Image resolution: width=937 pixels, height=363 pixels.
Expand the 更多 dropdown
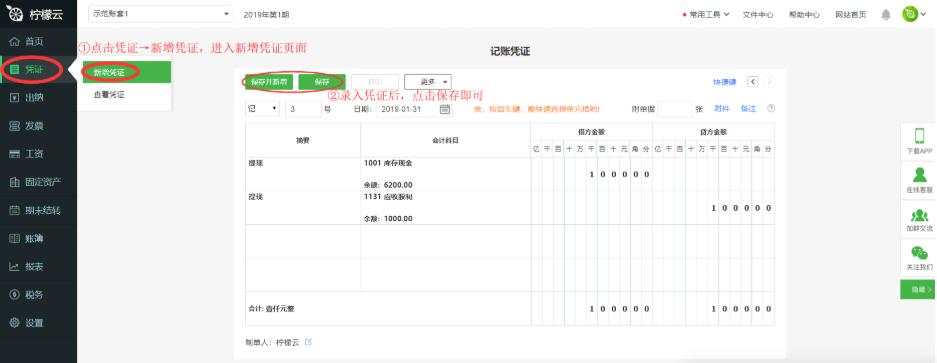click(428, 82)
